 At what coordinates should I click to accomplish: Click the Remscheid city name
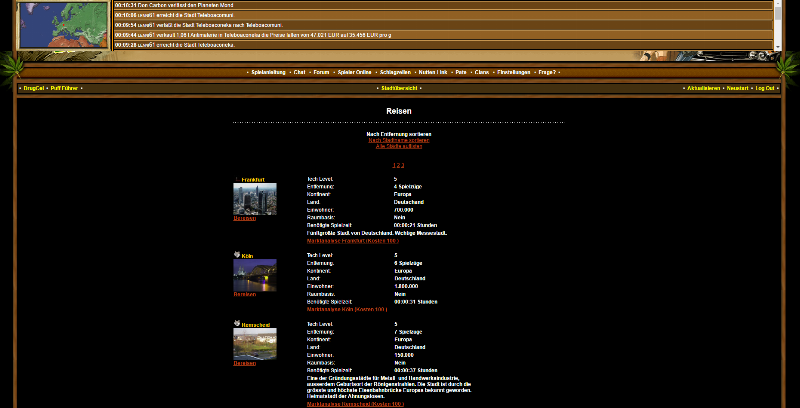pyautogui.click(x=256, y=325)
